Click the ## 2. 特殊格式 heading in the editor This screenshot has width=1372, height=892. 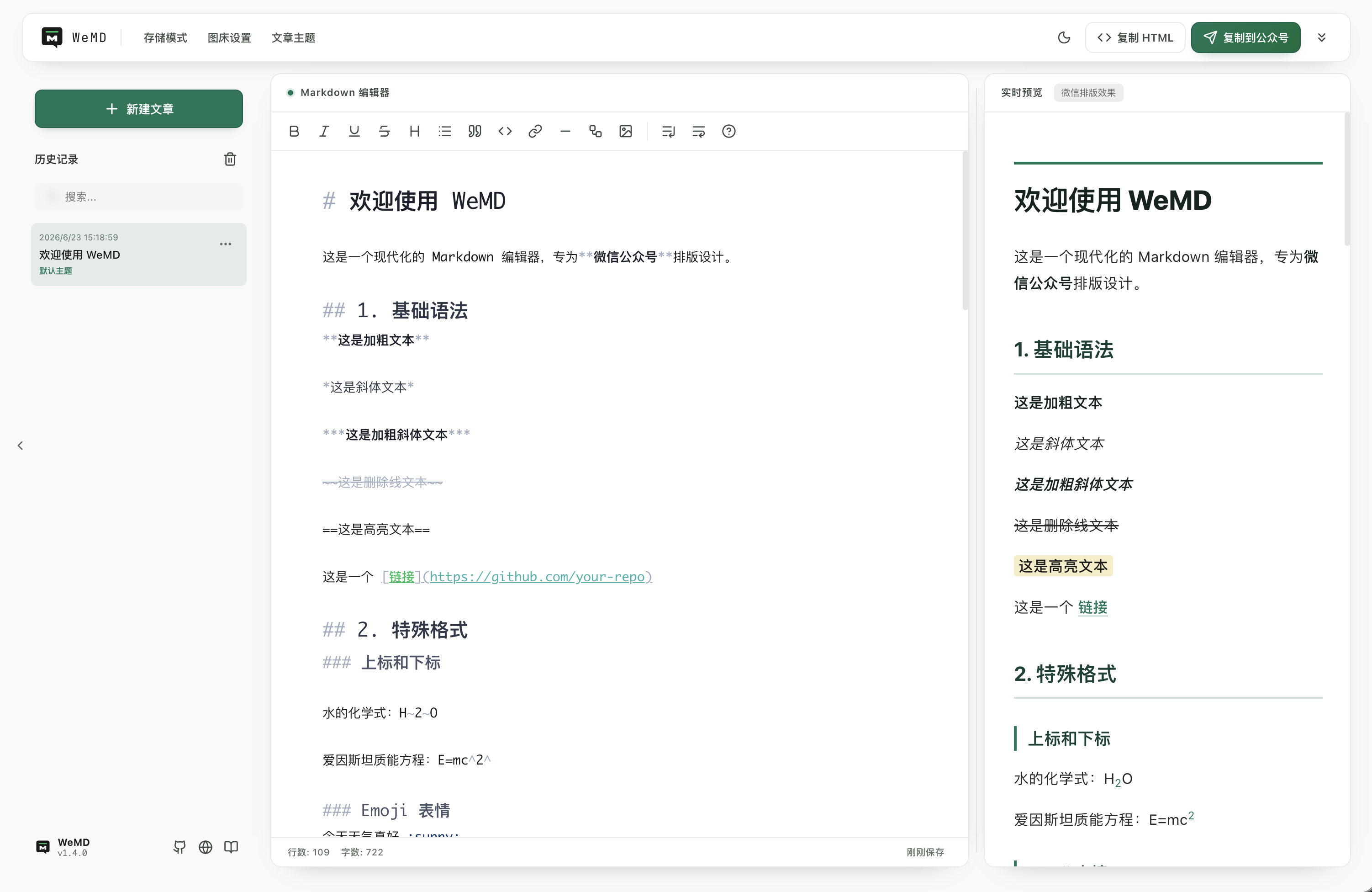pos(395,630)
